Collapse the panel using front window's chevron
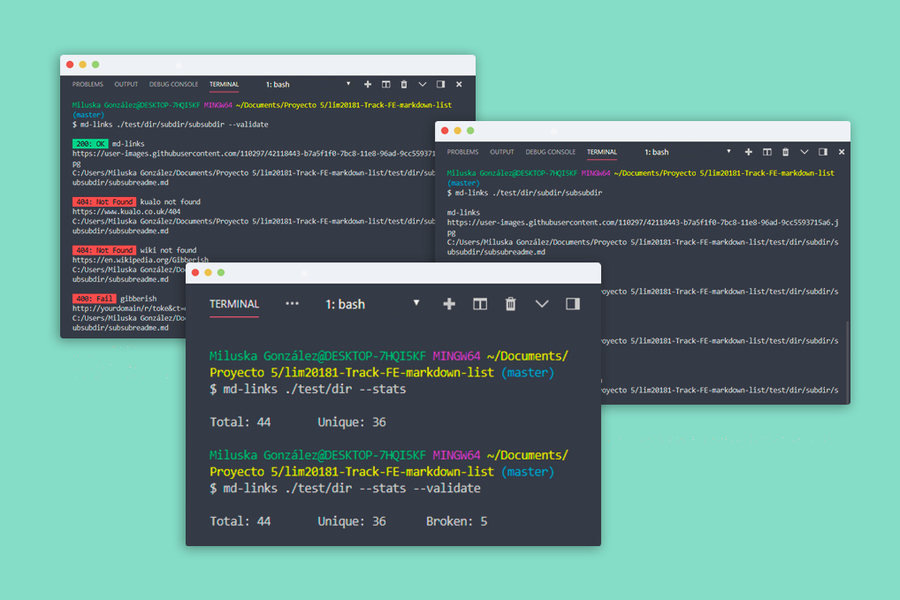900x600 pixels. (542, 304)
